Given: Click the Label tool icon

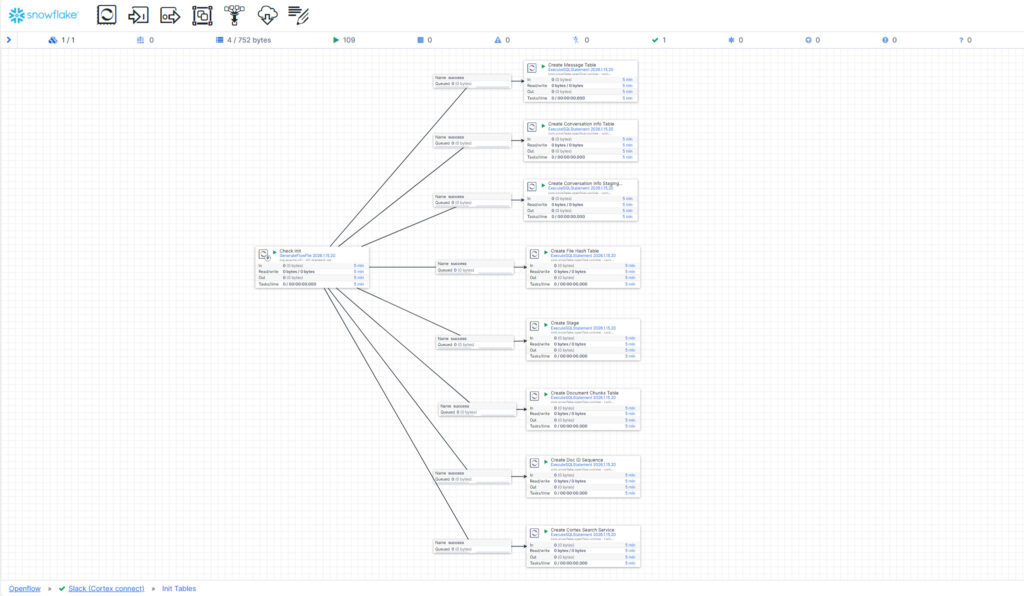Looking at the screenshot, I should [x=298, y=15].
